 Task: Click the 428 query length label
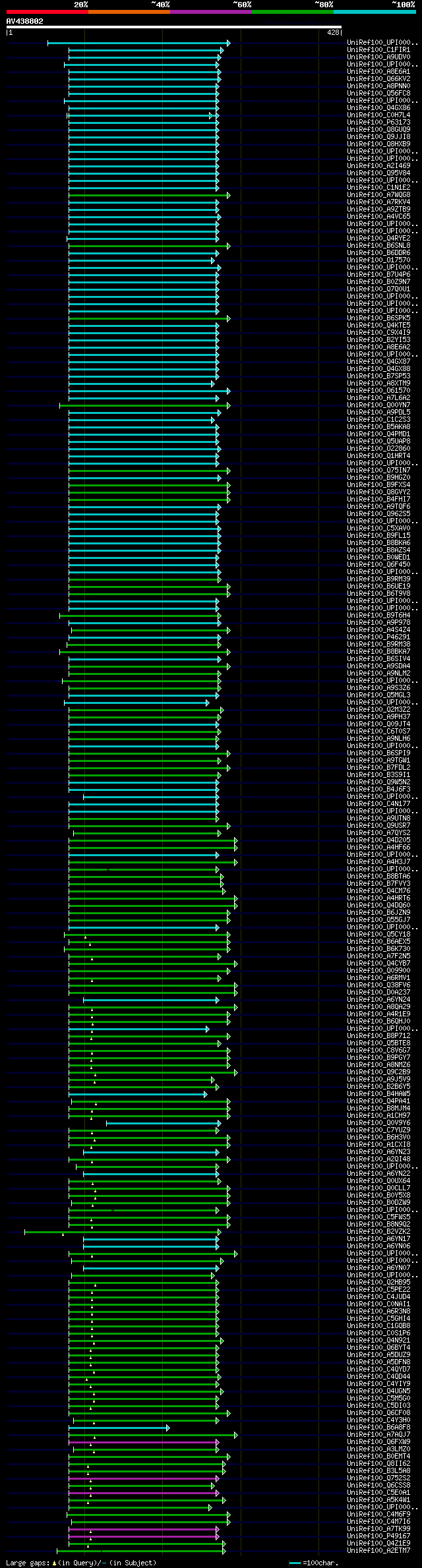click(332, 32)
